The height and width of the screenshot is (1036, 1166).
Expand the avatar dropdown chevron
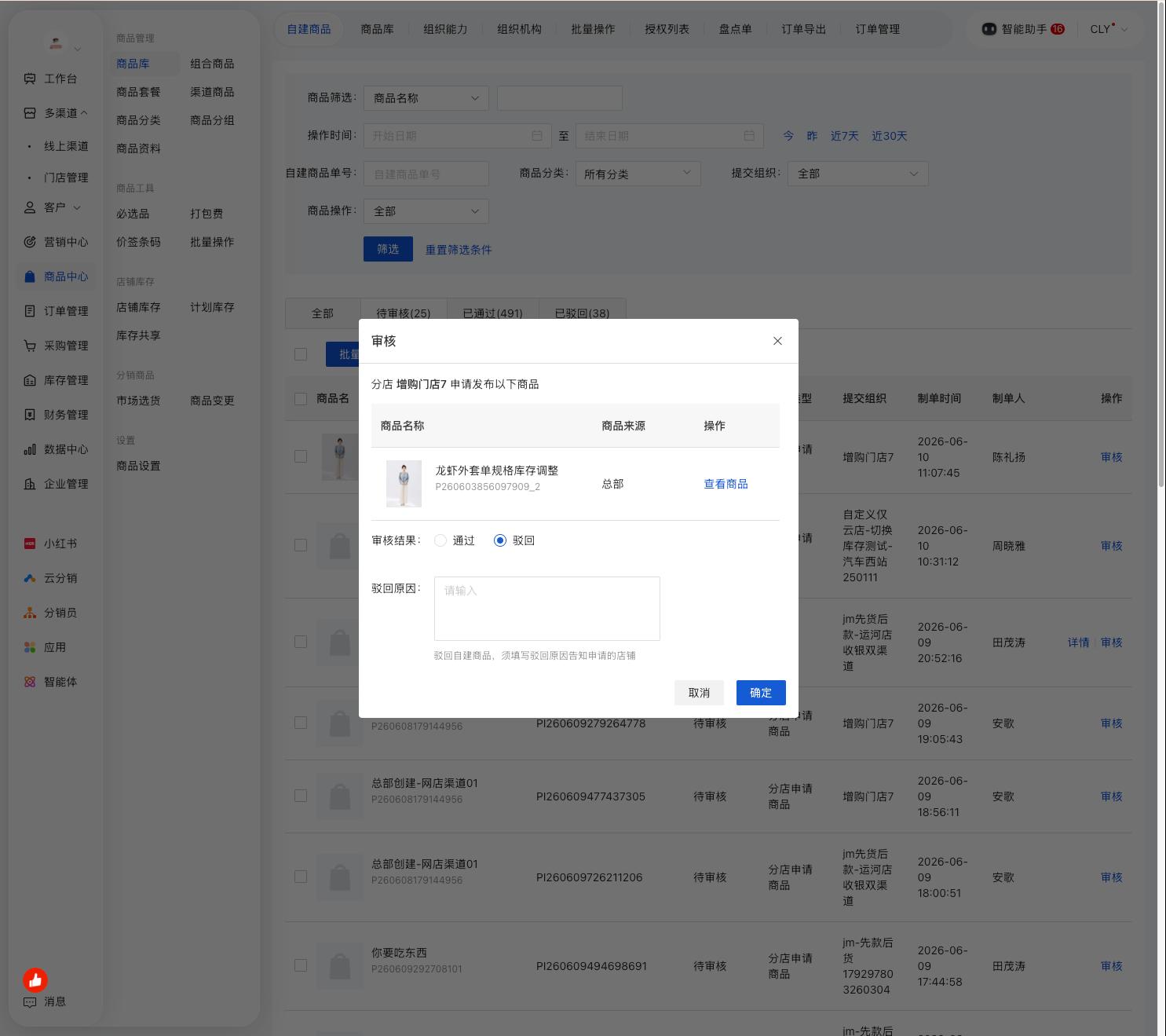[x=77, y=49]
